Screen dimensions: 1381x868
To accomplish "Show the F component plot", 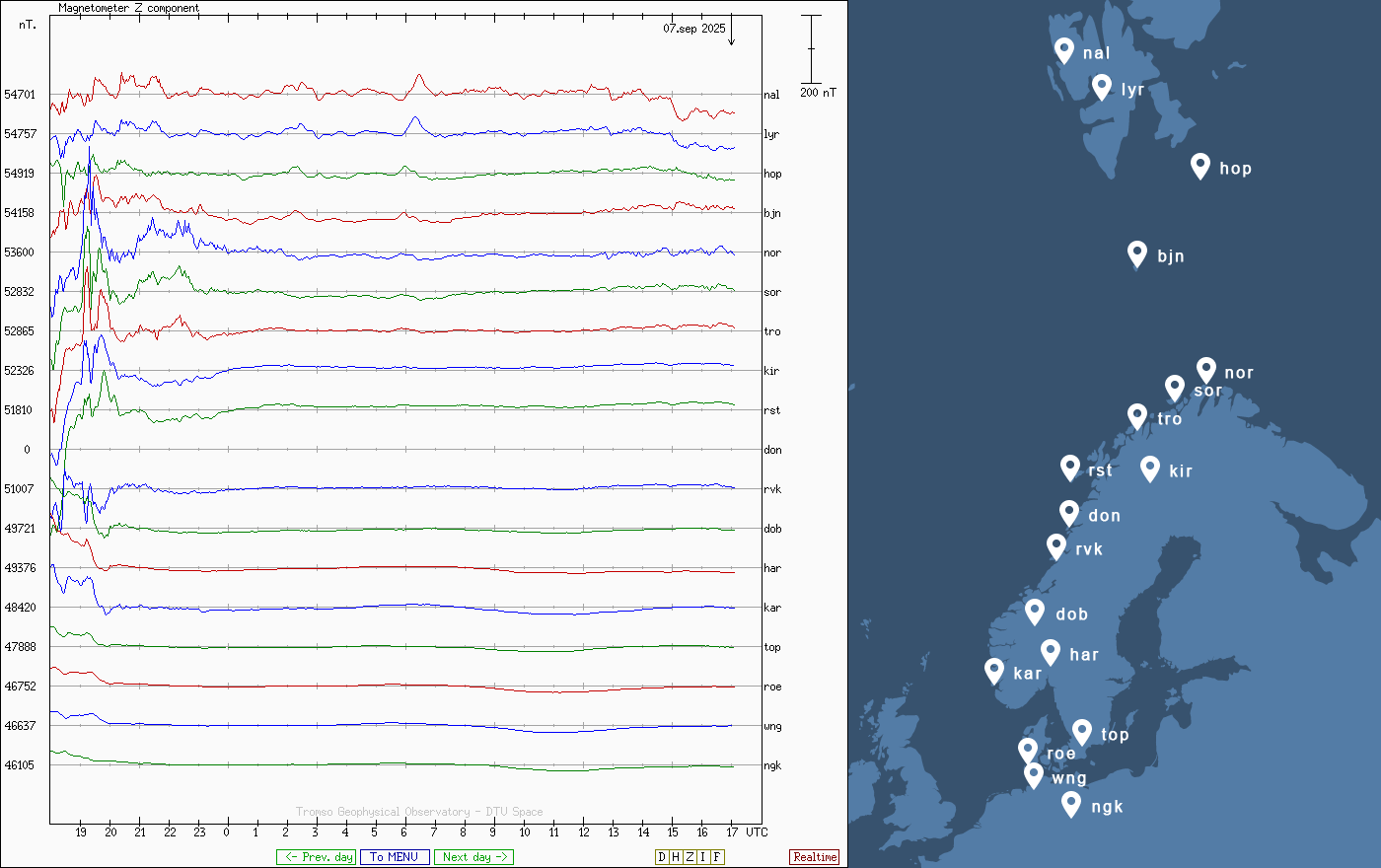I will pos(717,857).
